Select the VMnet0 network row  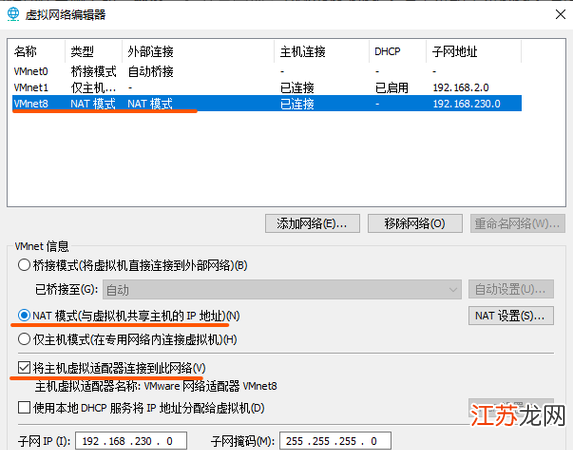click(x=267, y=71)
